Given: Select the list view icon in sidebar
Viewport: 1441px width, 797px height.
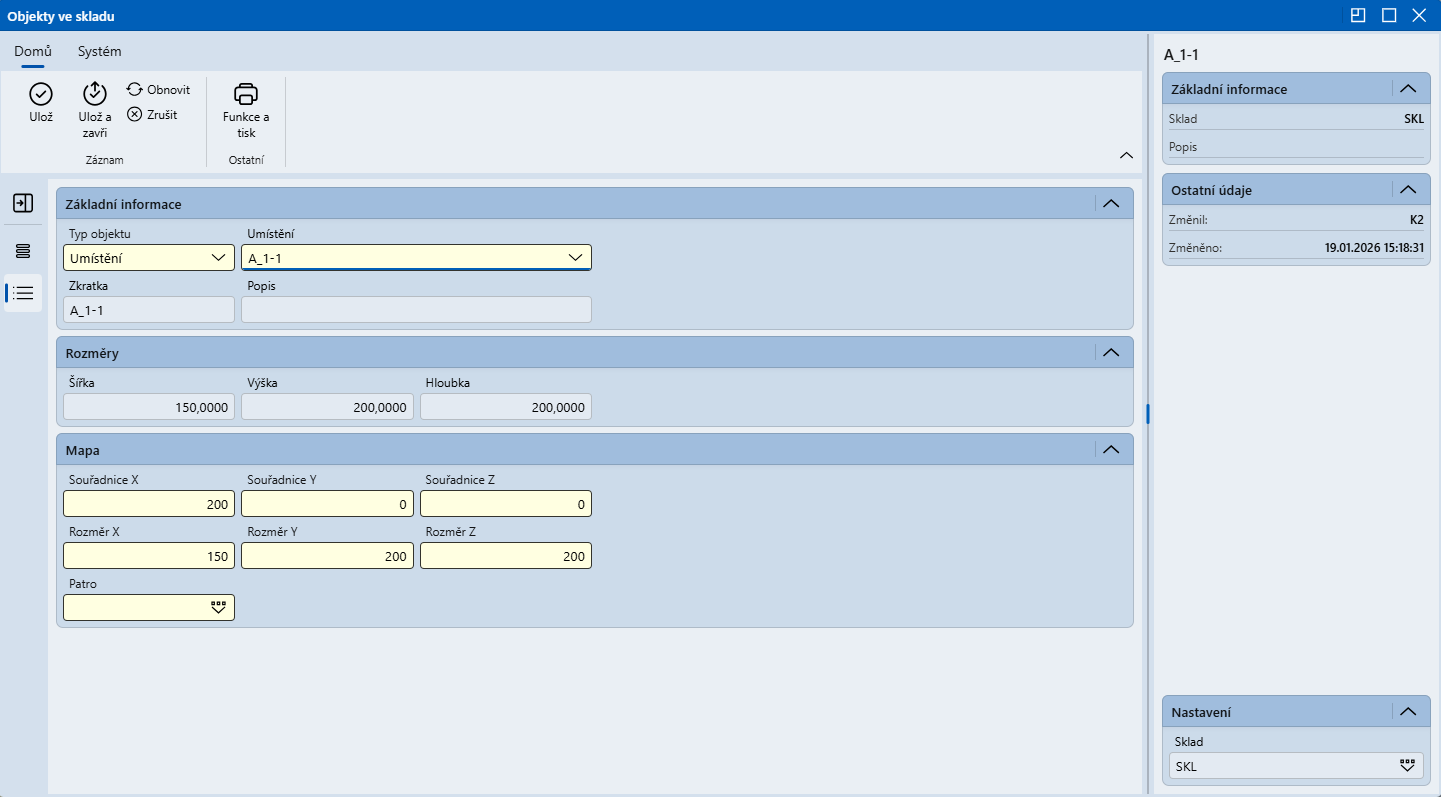Looking at the screenshot, I should (23, 293).
